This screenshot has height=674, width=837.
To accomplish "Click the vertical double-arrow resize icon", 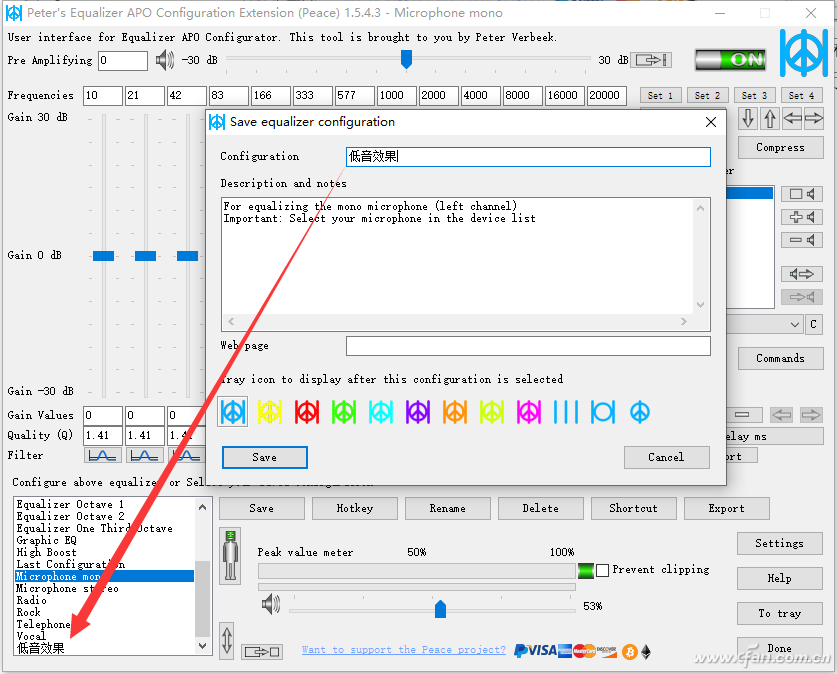I will pos(226,640).
